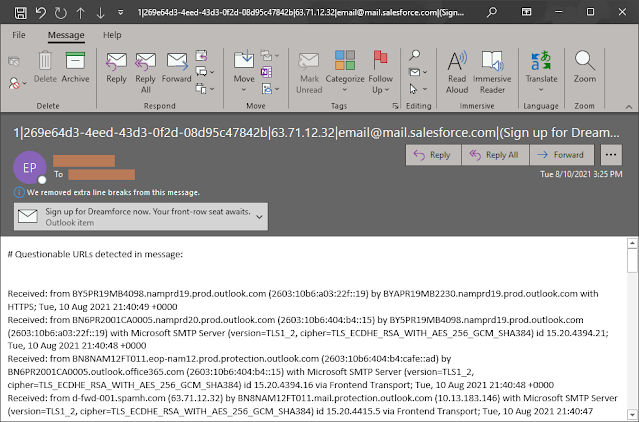
Task: Expand the attachment options dropdown arrow
Action: (x=259, y=217)
